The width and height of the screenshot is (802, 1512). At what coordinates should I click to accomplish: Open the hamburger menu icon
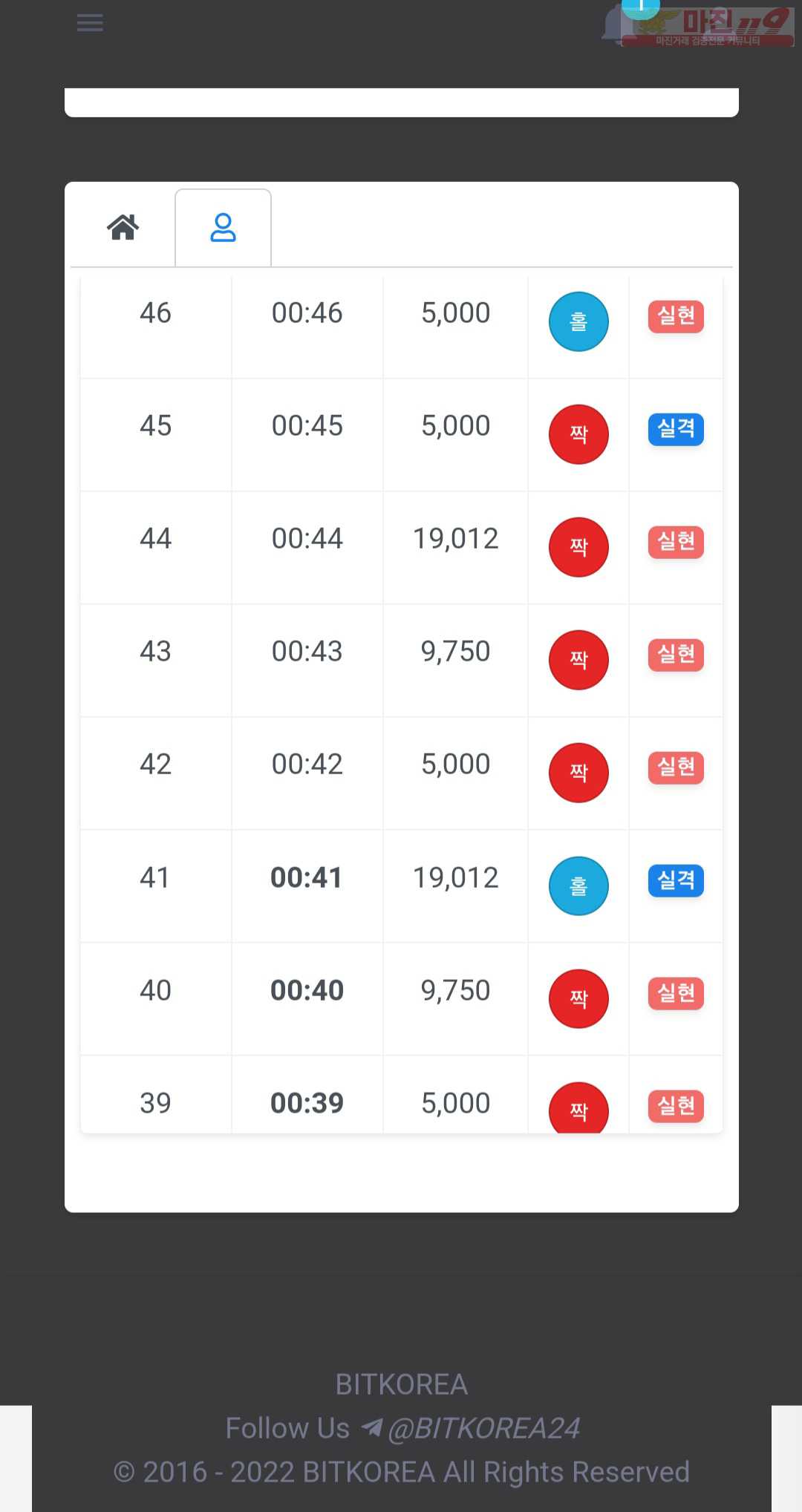[90, 23]
